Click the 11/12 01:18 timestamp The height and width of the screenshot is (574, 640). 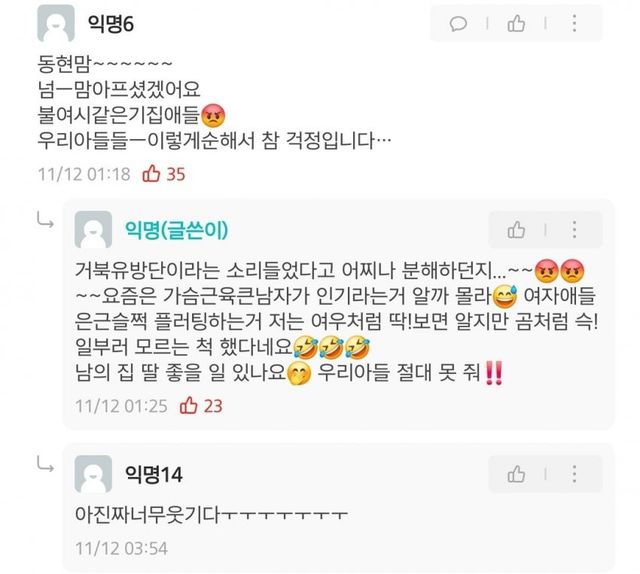(x=84, y=174)
